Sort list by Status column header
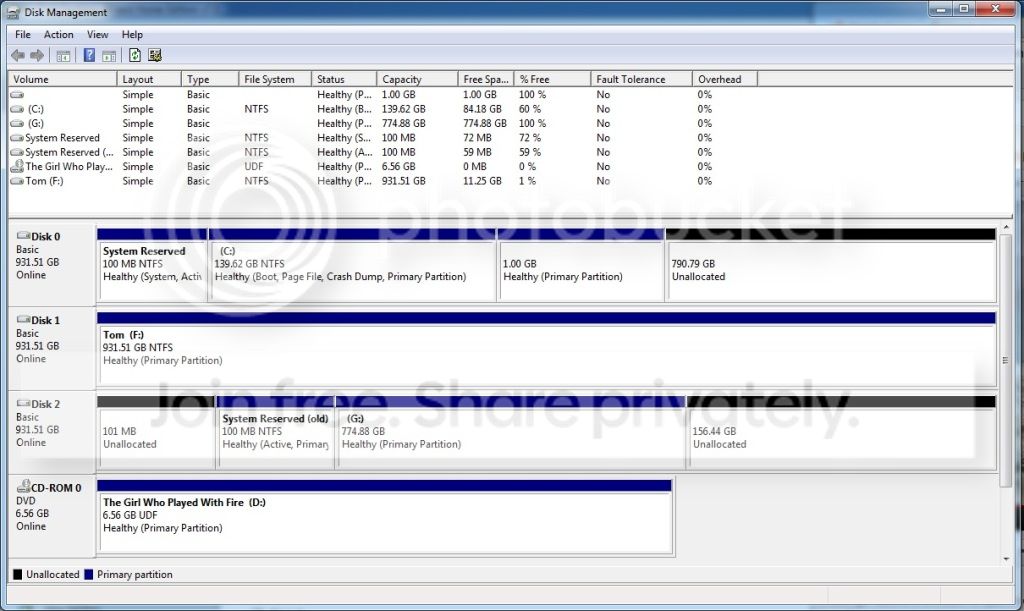This screenshot has width=1024, height=611. pyautogui.click(x=344, y=79)
